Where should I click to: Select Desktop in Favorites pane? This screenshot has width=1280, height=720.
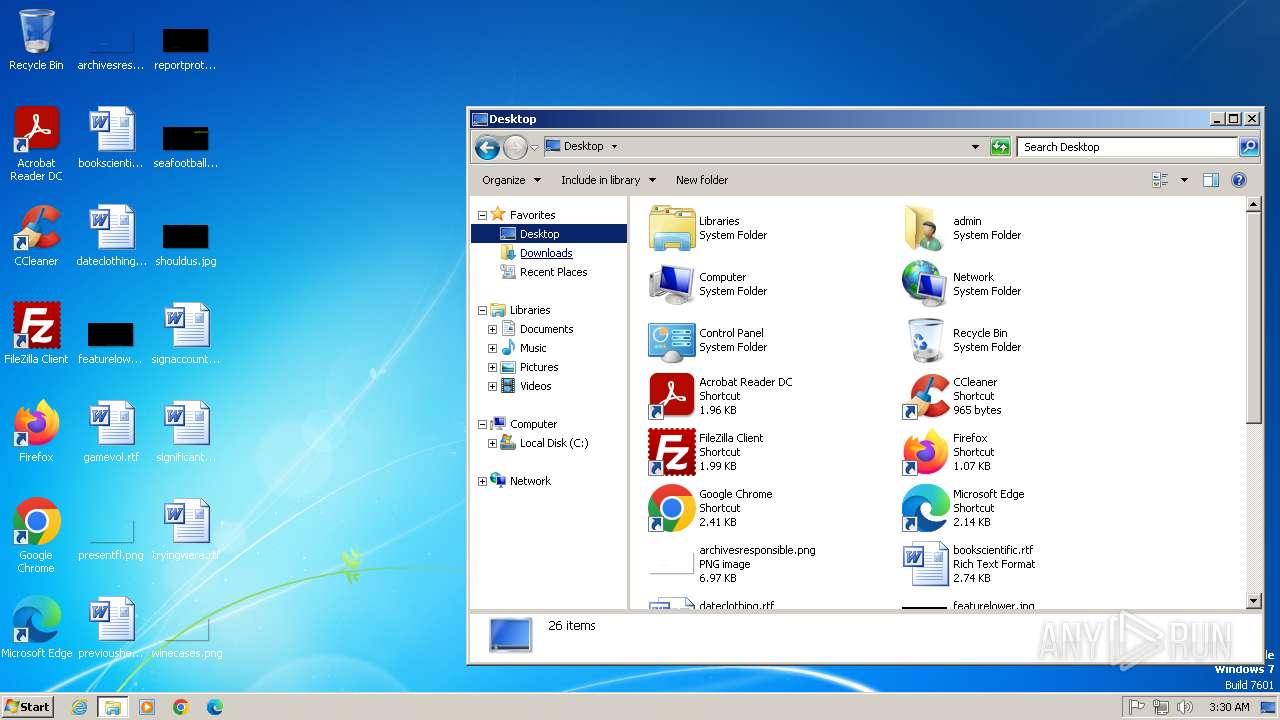click(549, 234)
